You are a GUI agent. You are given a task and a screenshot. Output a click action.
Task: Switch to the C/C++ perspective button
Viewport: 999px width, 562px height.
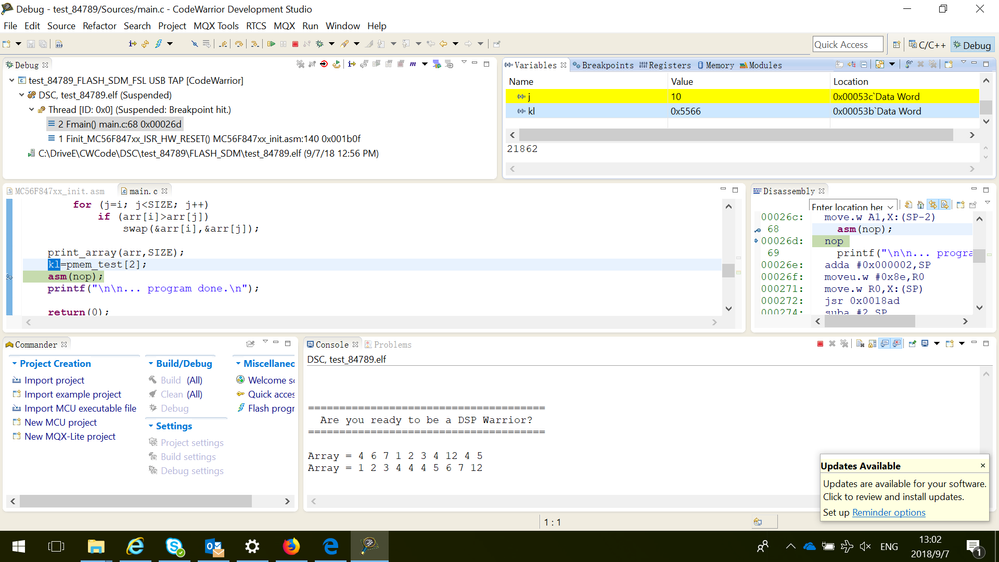tap(927, 45)
